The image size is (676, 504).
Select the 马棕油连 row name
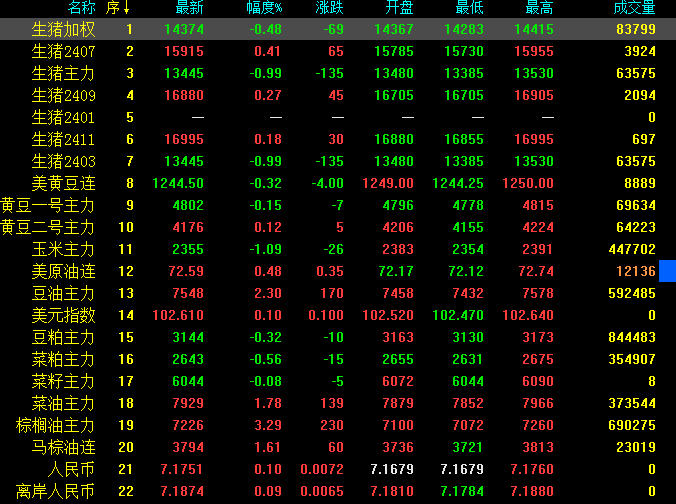click(x=63, y=447)
